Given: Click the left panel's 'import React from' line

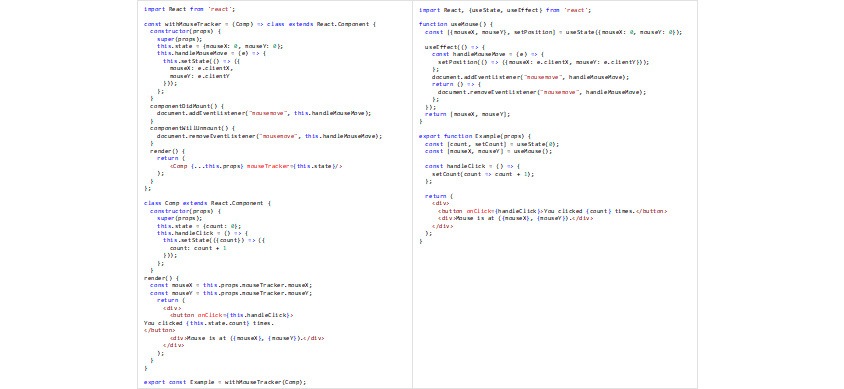Looking at the screenshot, I should [189, 9].
